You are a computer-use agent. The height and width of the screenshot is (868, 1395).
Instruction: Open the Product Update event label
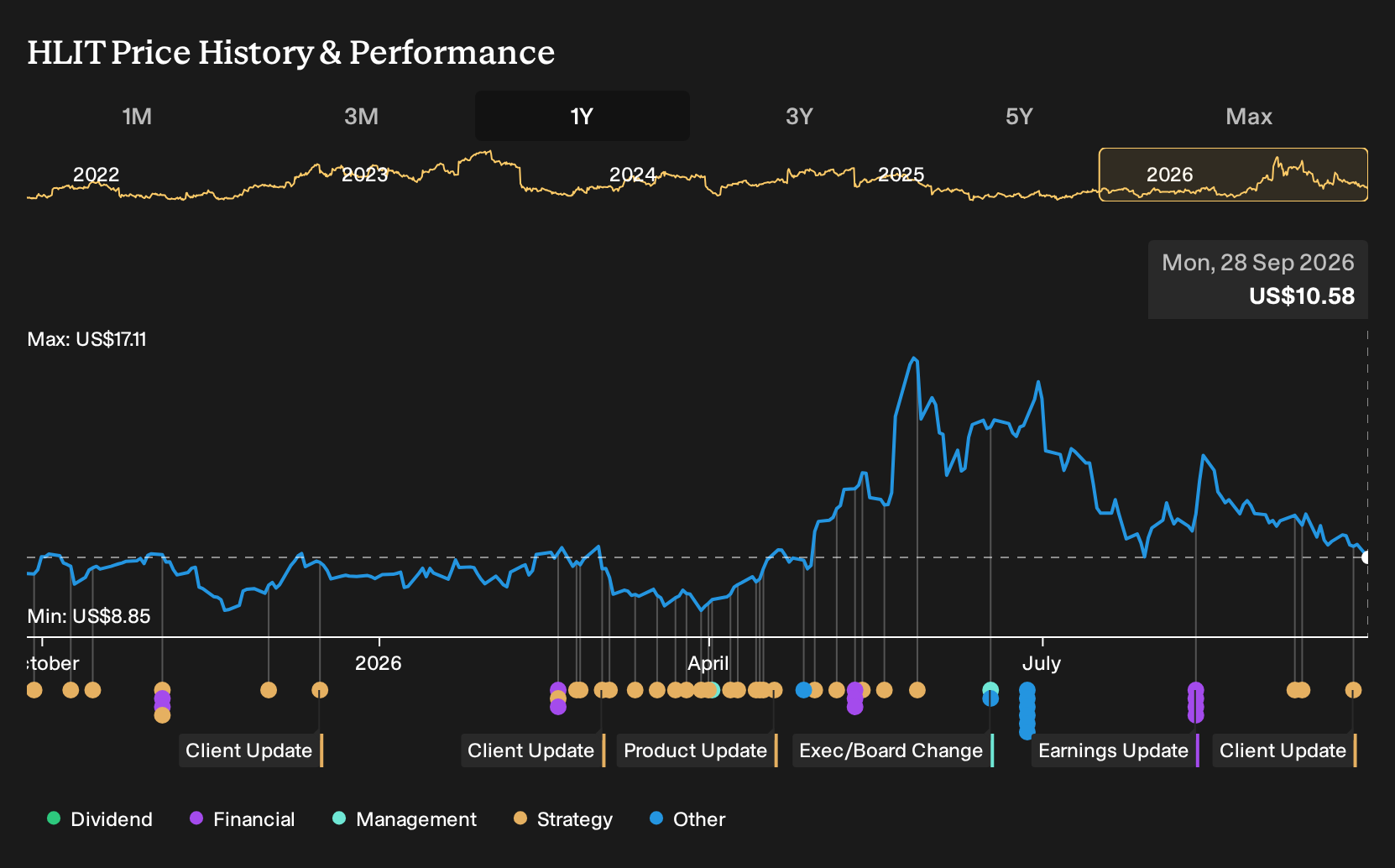point(697,750)
